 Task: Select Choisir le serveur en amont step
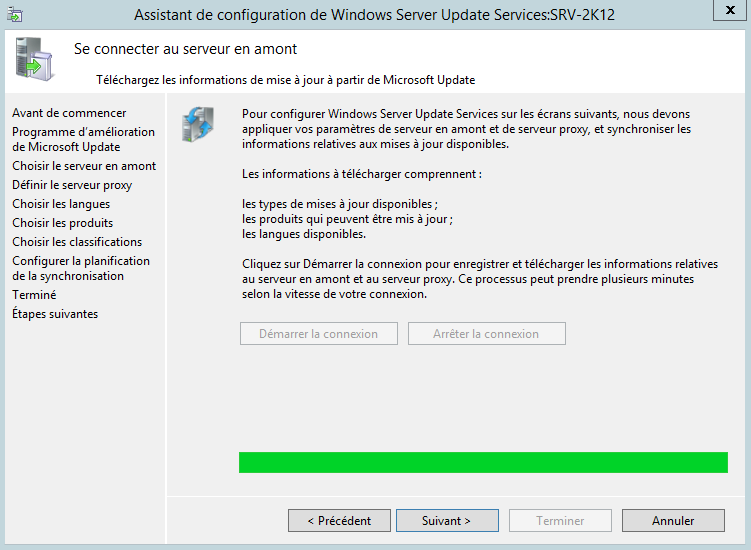(x=84, y=166)
